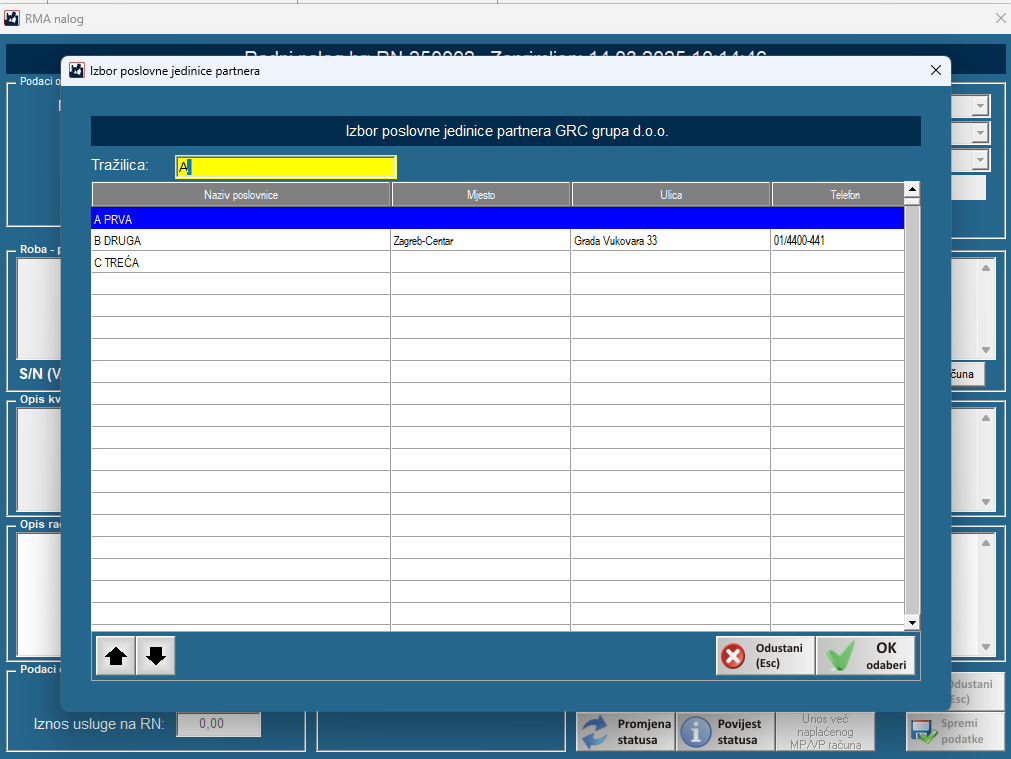Close the RMA nalog window

pos(1000,19)
